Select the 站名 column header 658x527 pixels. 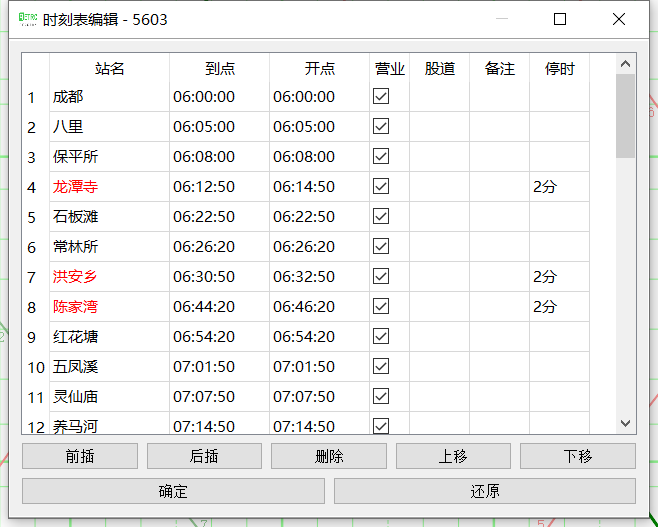(x=110, y=68)
